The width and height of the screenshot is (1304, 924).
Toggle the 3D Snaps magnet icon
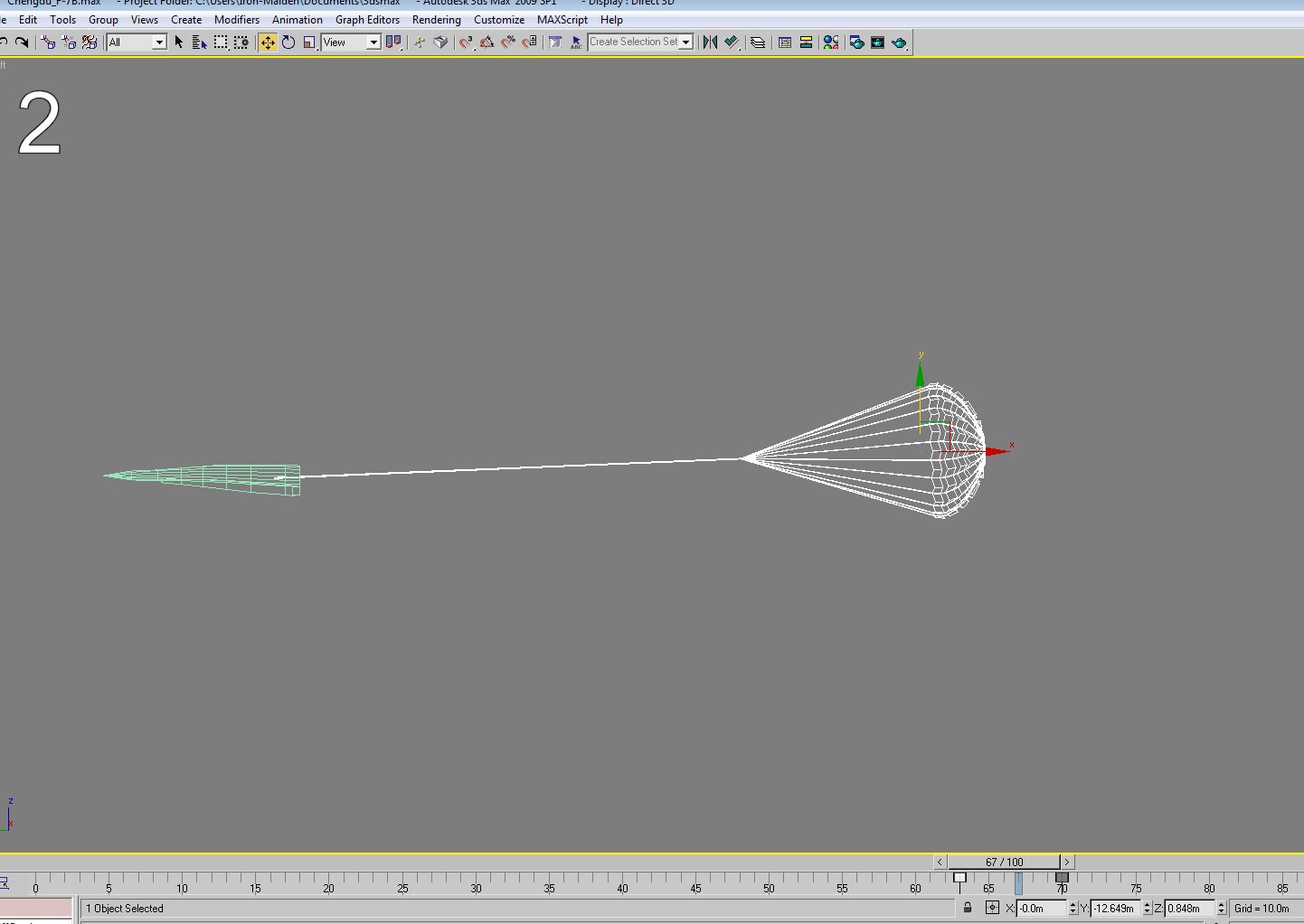tap(466, 42)
